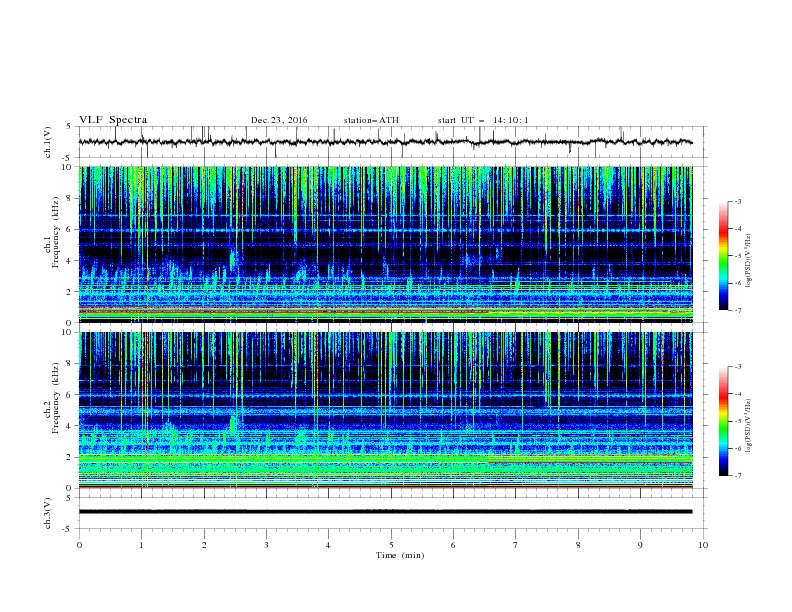Screen dimensions: 792x612
Task: Click the "2" tick on ch.2 frequency axis
Action: pos(69,457)
